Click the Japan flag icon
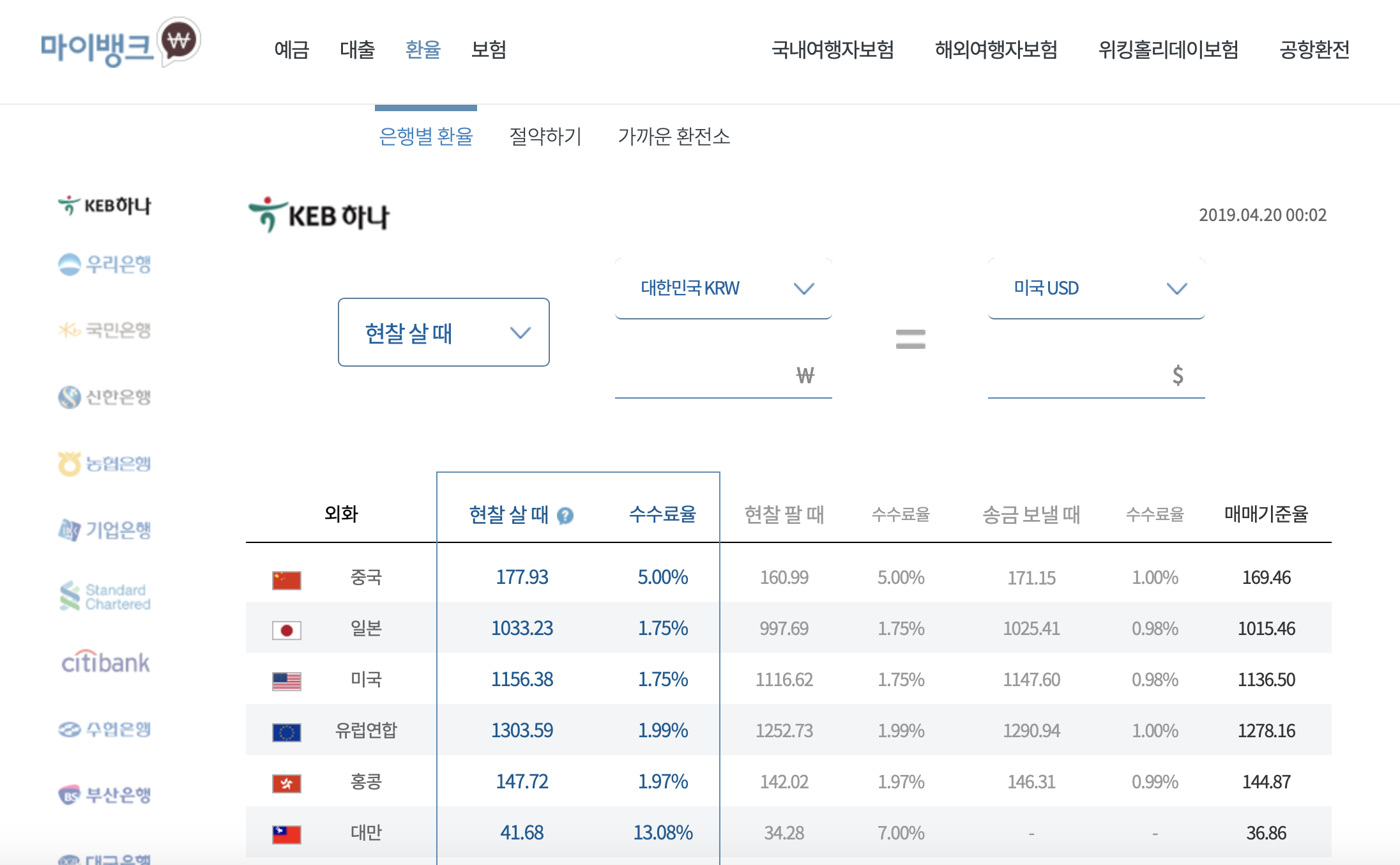The height and width of the screenshot is (865, 1400). click(286, 631)
